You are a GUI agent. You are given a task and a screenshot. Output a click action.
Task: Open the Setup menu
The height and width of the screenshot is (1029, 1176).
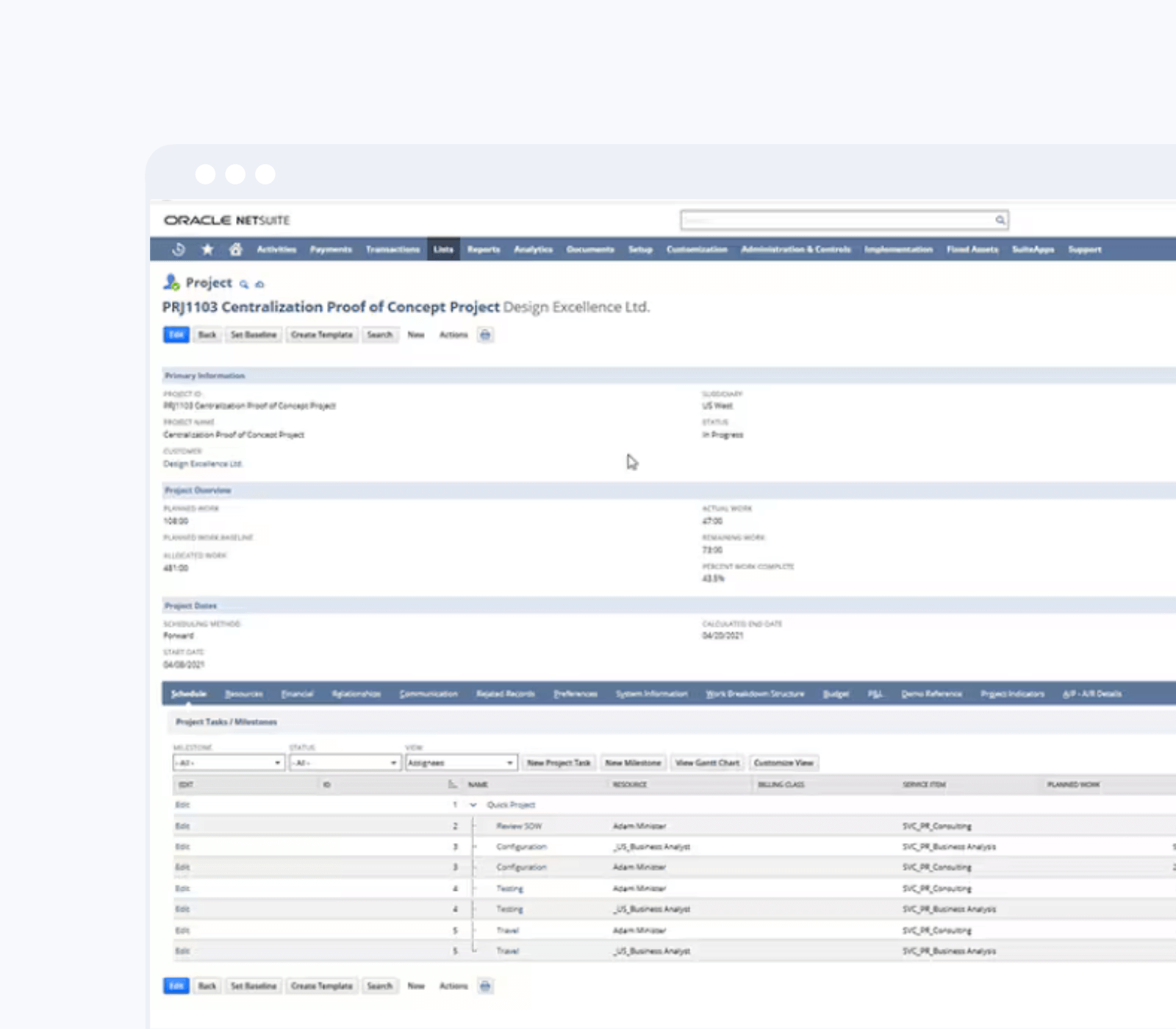coord(640,249)
